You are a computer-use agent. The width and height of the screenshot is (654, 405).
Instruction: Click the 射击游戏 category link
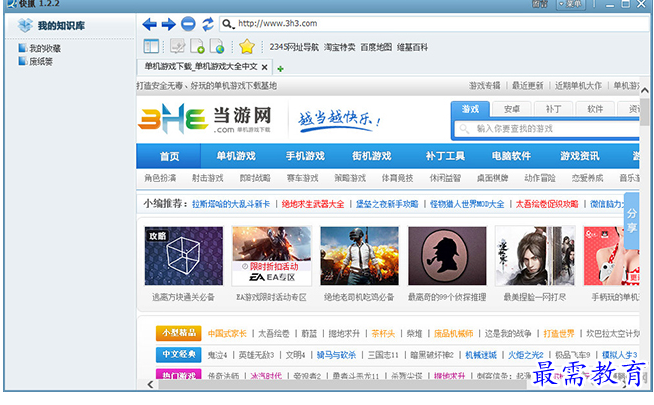(208, 178)
